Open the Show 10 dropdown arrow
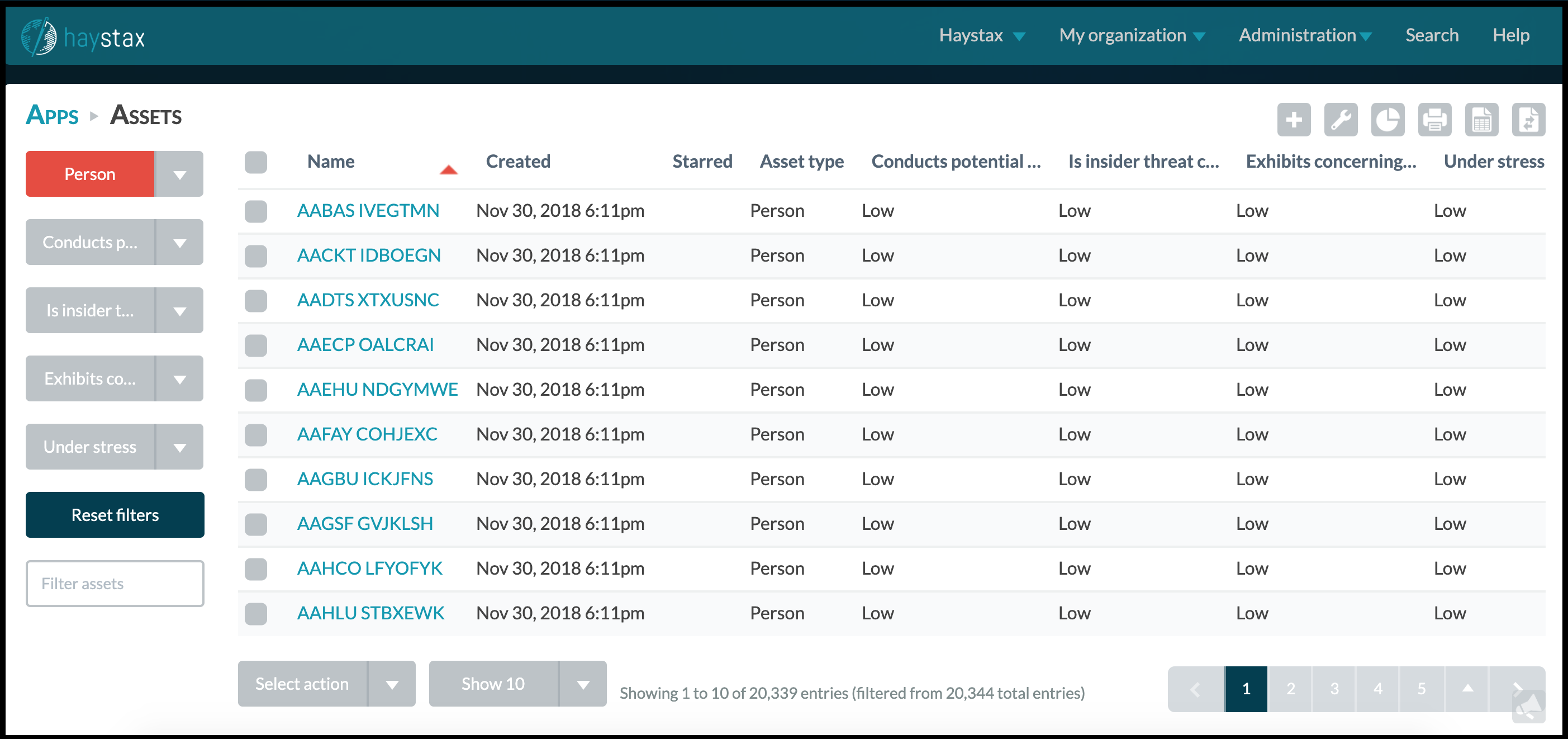This screenshot has width=1568, height=739. click(583, 684)
